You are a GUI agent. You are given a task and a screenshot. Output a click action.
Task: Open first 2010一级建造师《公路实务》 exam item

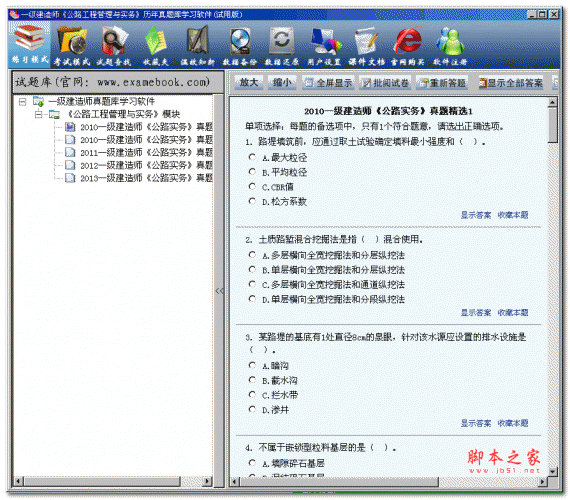[146, 127]
